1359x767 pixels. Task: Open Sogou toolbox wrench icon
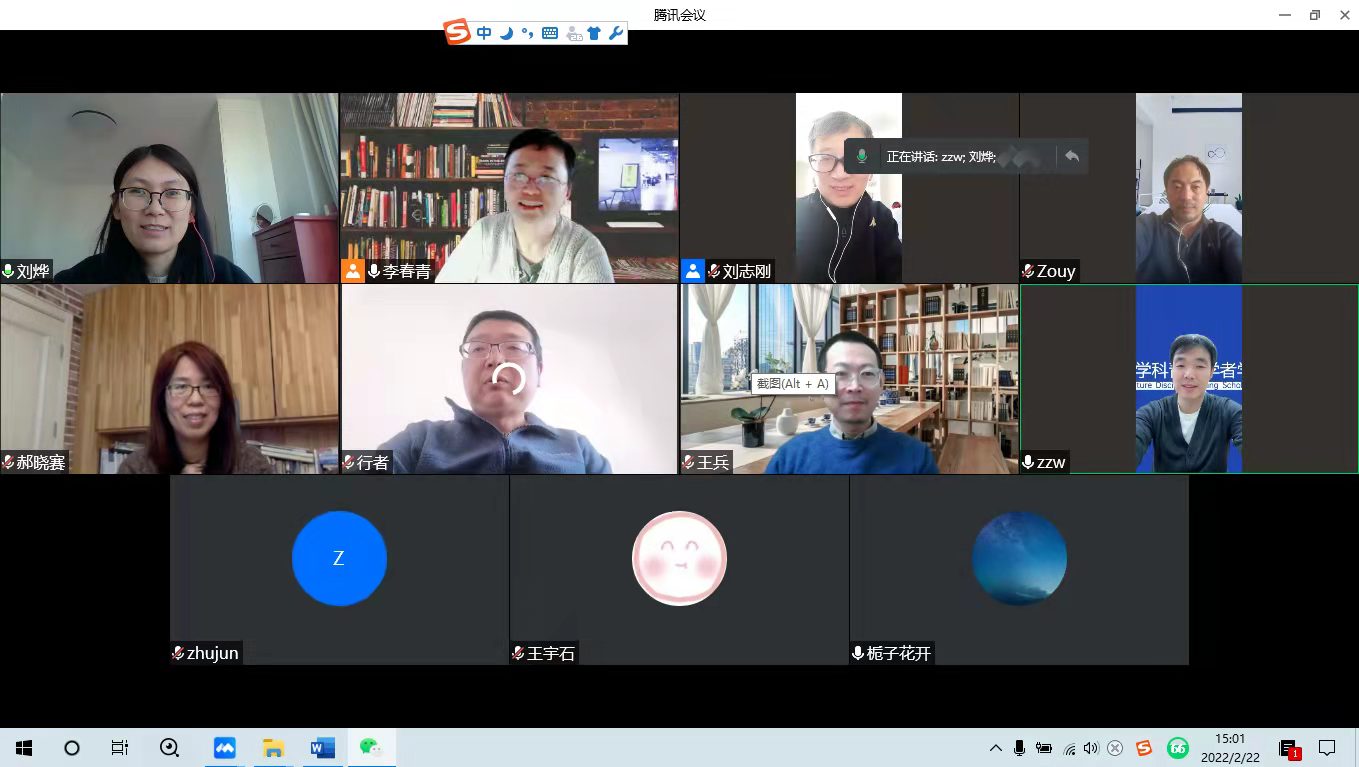tap(615, 34)
